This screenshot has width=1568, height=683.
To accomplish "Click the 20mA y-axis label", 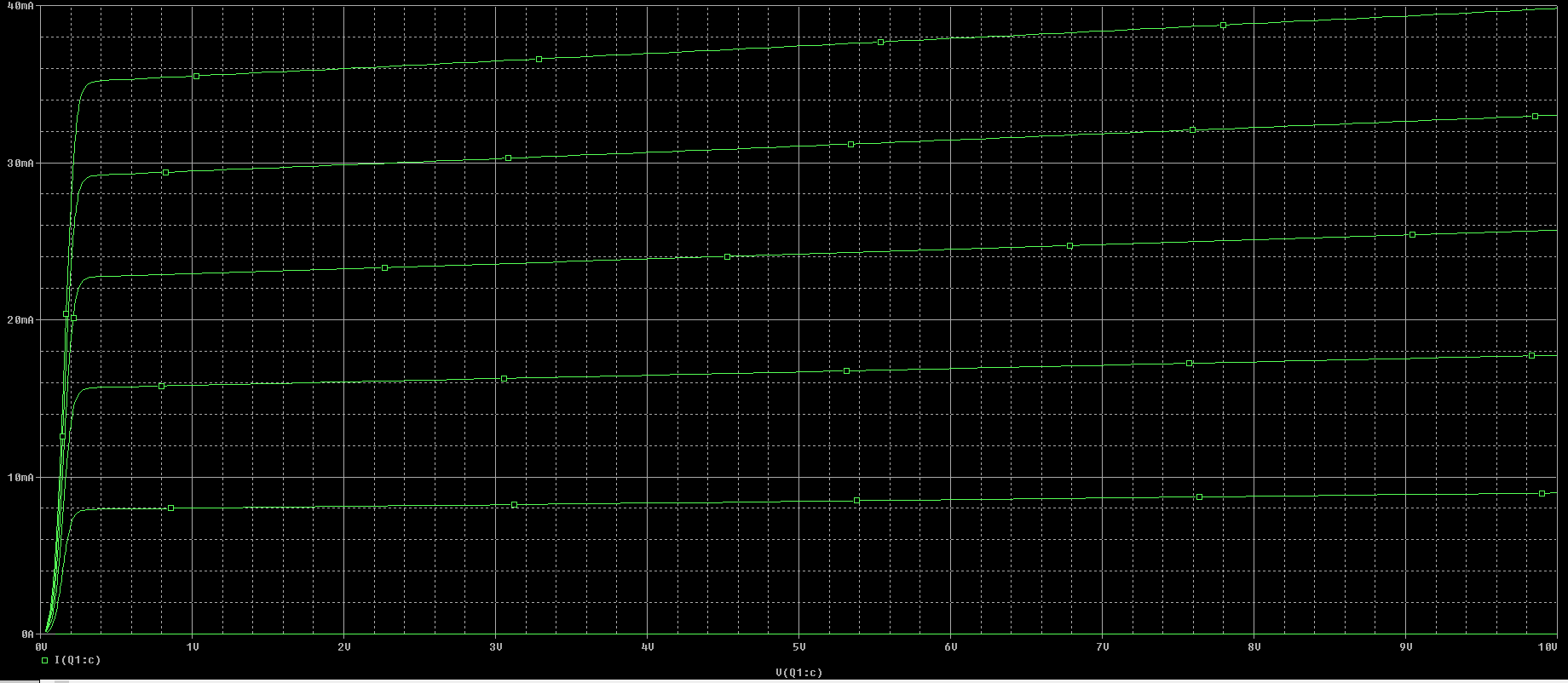I will [20, 320].
